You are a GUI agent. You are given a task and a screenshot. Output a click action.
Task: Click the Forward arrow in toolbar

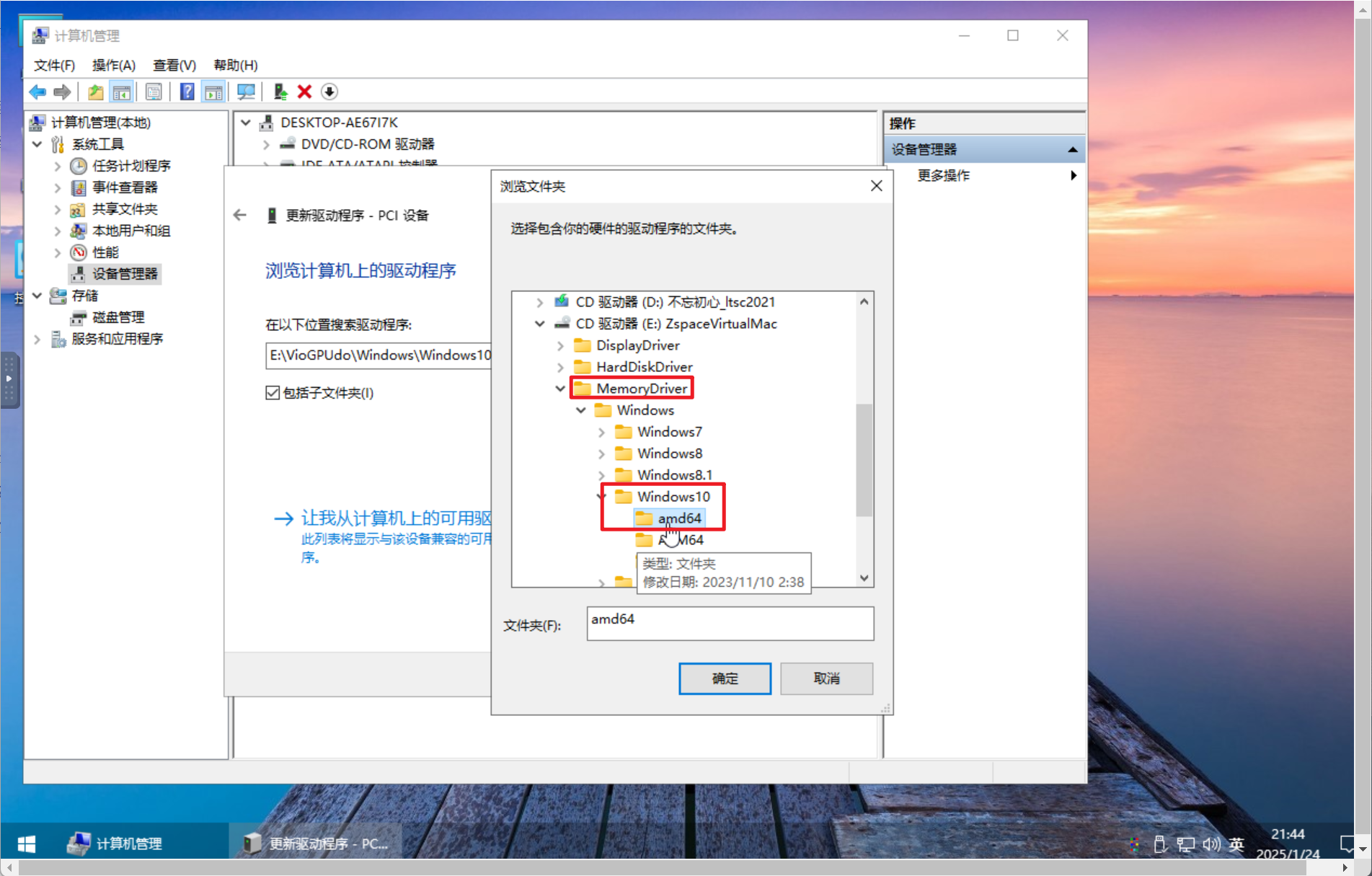tap(63, 92)
